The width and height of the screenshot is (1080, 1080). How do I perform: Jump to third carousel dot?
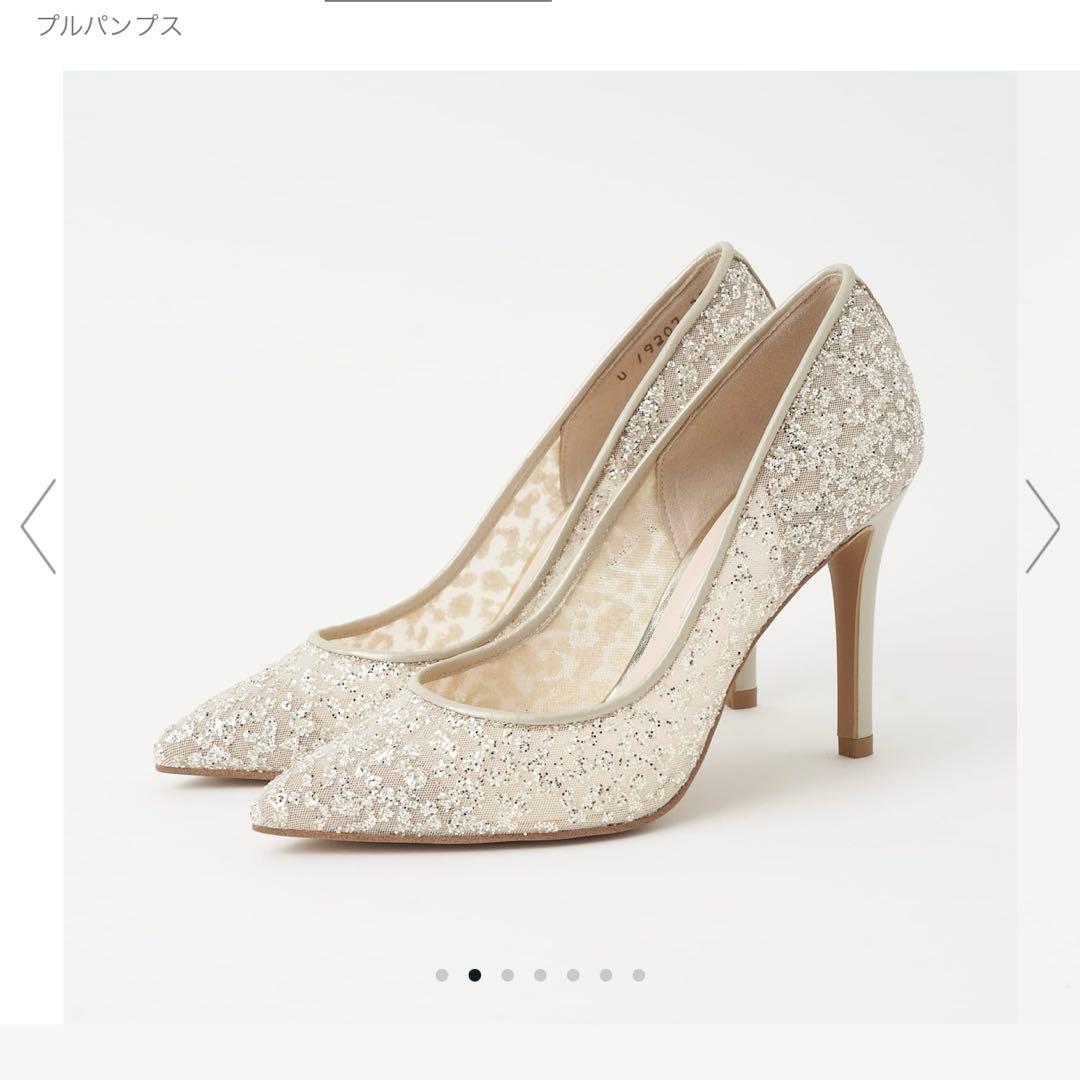click(x=508, y=975)
